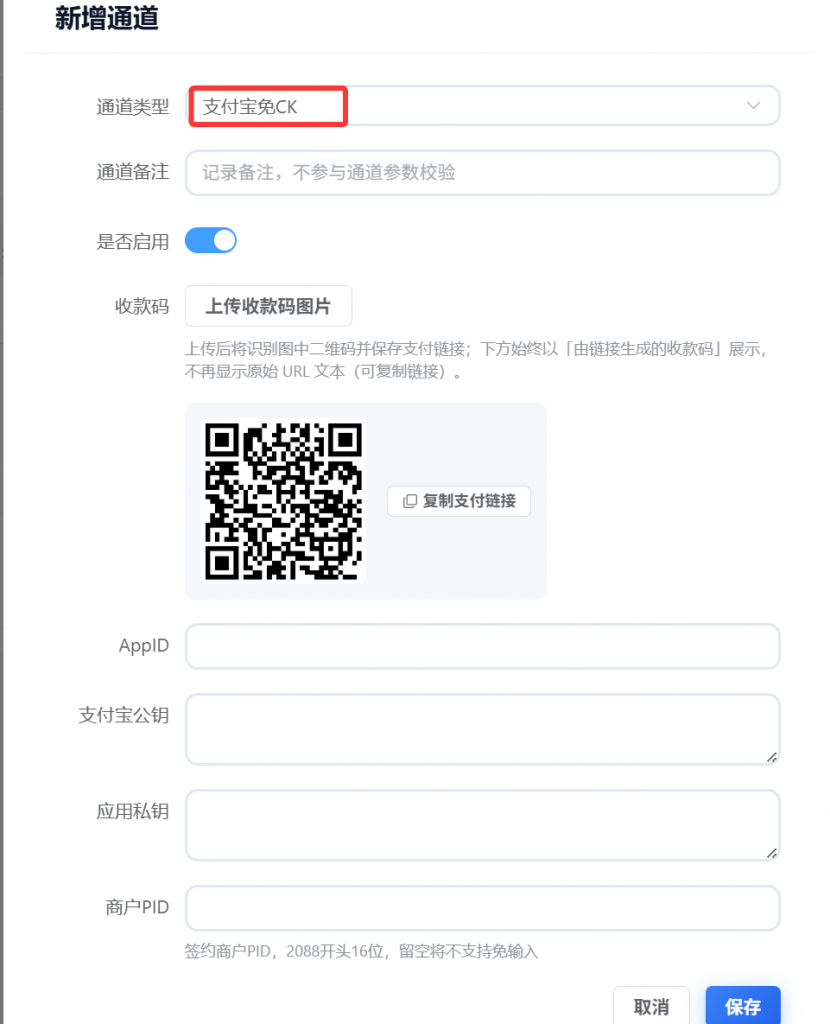
Task: Focus the 支付宝公钥 text area
Action: 483,729
